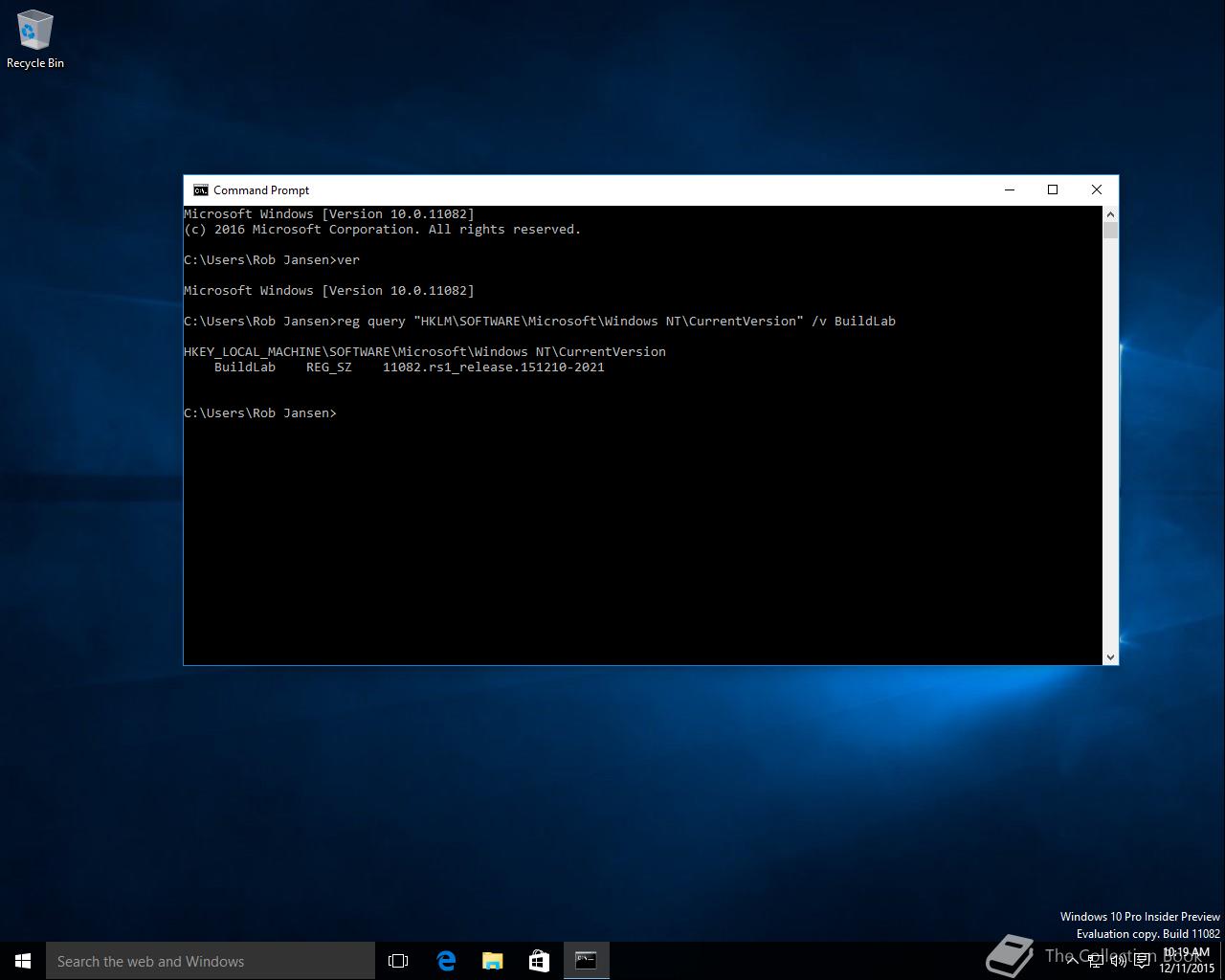Maximize the Command Prompt window
1225x980 pixels.
click(1053, 189)
